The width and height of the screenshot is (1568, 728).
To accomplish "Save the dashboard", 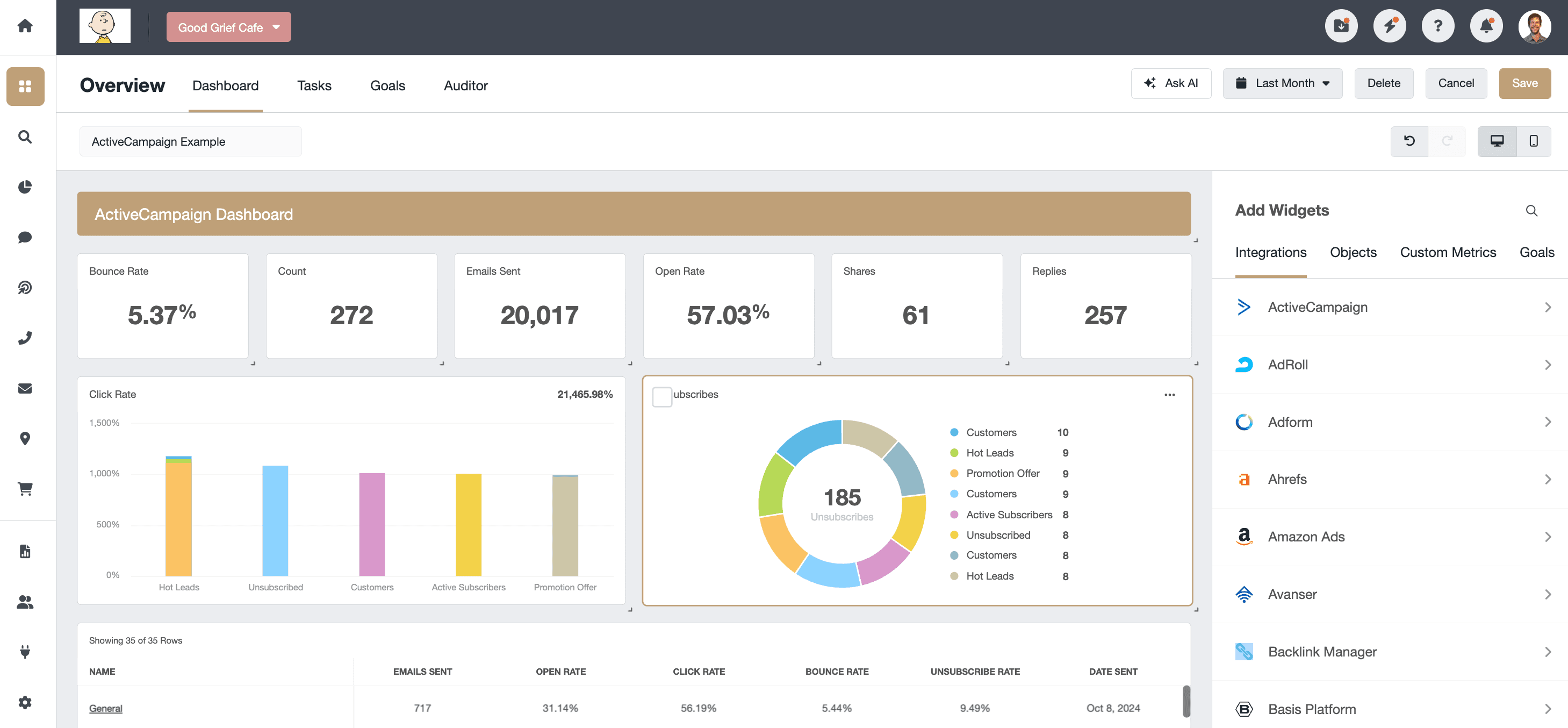I will [x=1525, y=83].
